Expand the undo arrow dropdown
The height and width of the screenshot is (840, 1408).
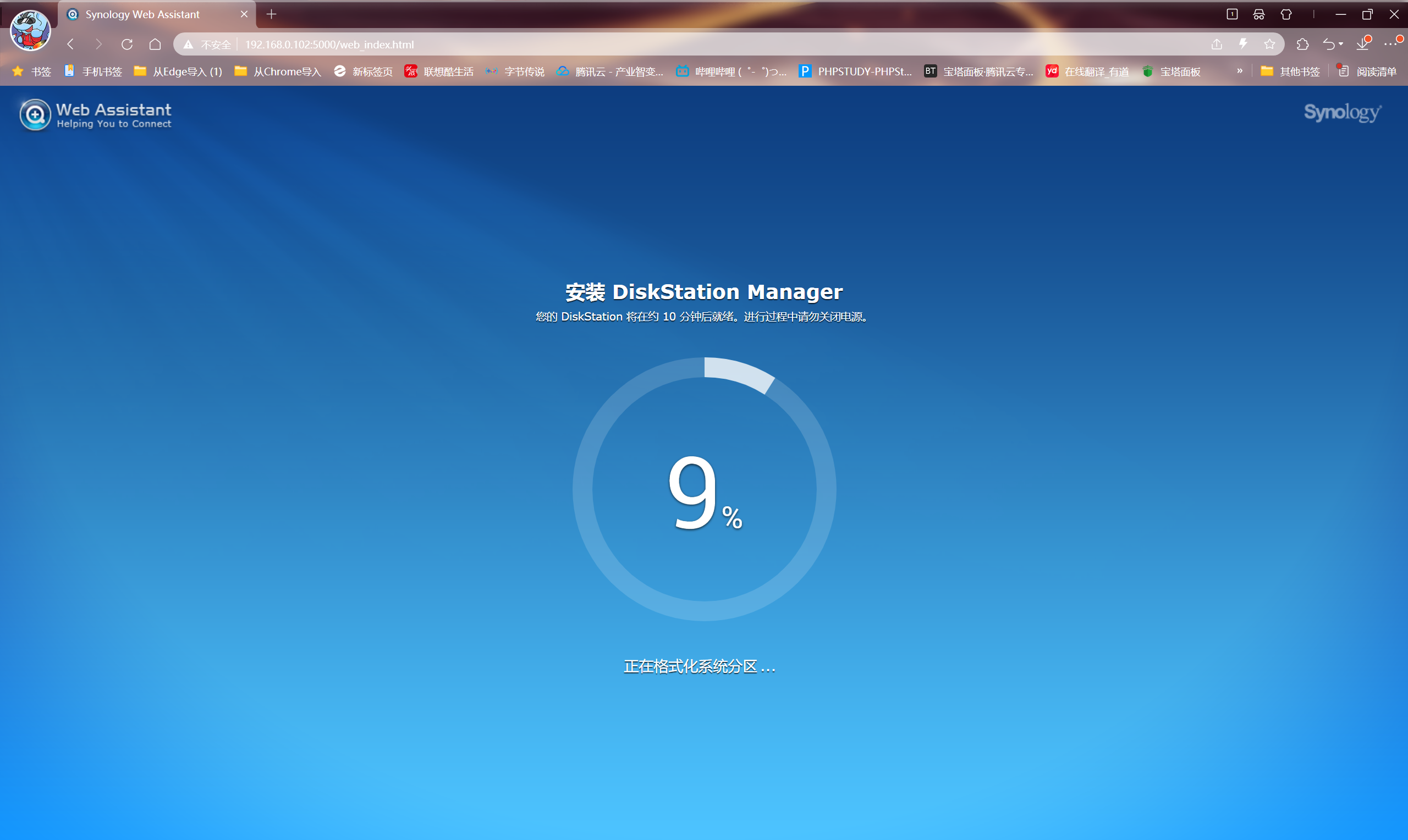pos(1341,44)
